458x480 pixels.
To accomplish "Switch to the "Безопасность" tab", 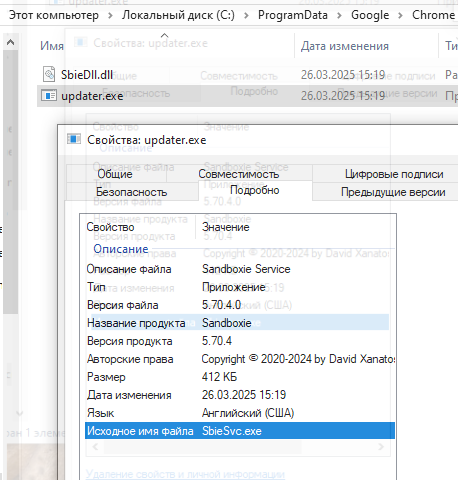I will pyautogui.click(x=132, y=192).
